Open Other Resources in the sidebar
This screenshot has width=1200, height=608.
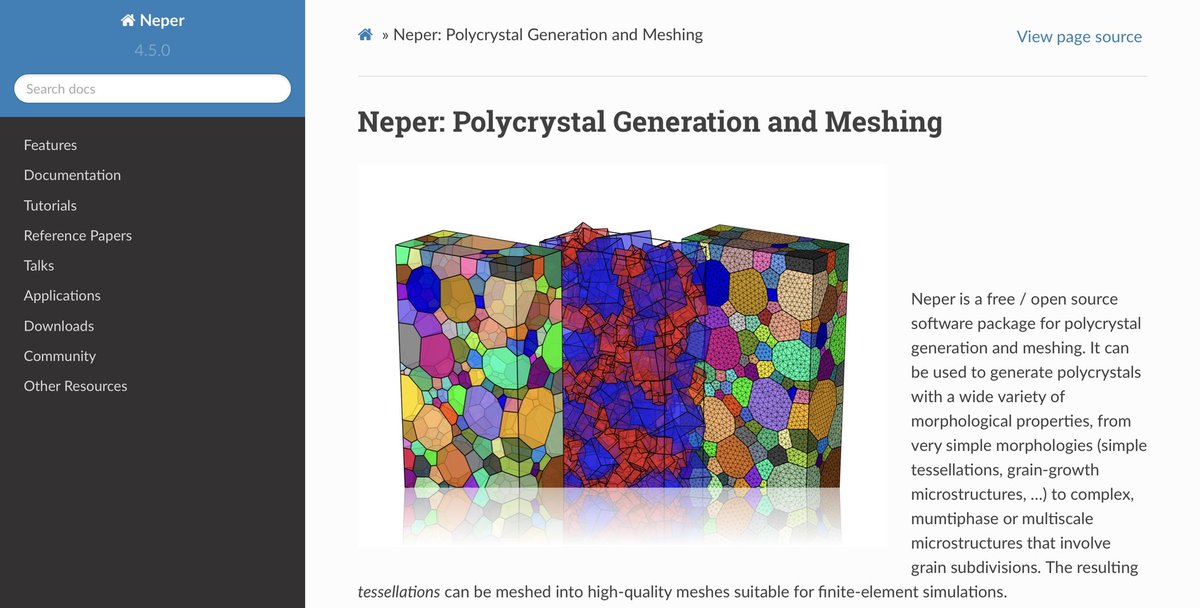click(75, 386)
